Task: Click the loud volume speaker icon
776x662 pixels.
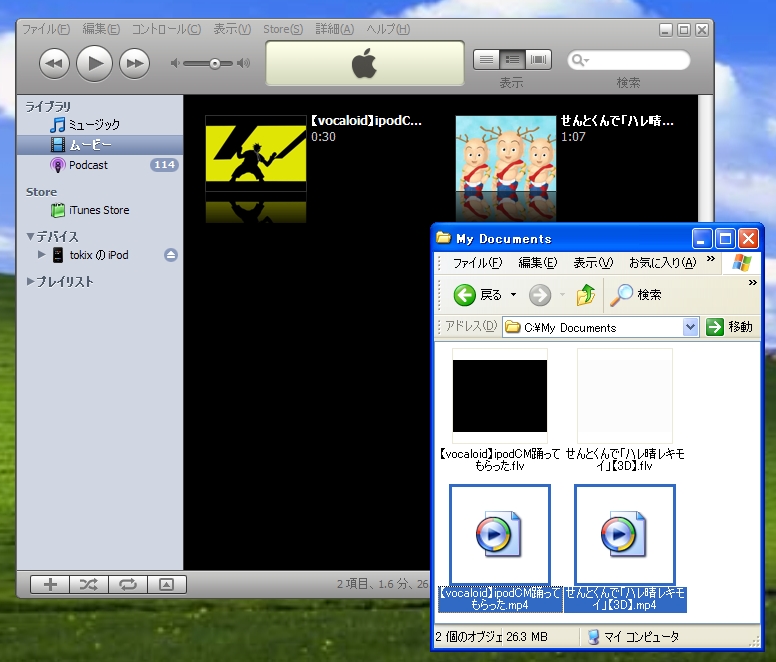Action: click(243, 63)
